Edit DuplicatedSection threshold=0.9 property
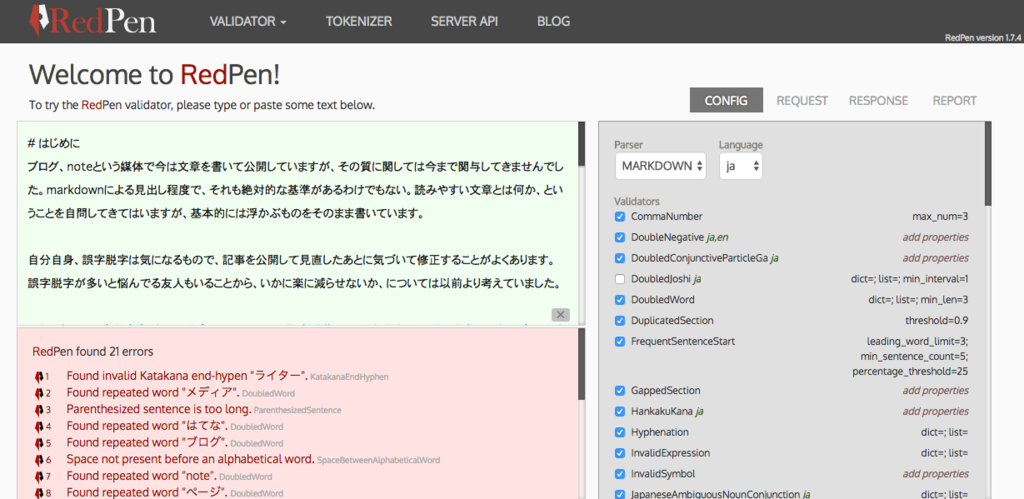Screen dimensions: 1024x499 coord(936,321)
